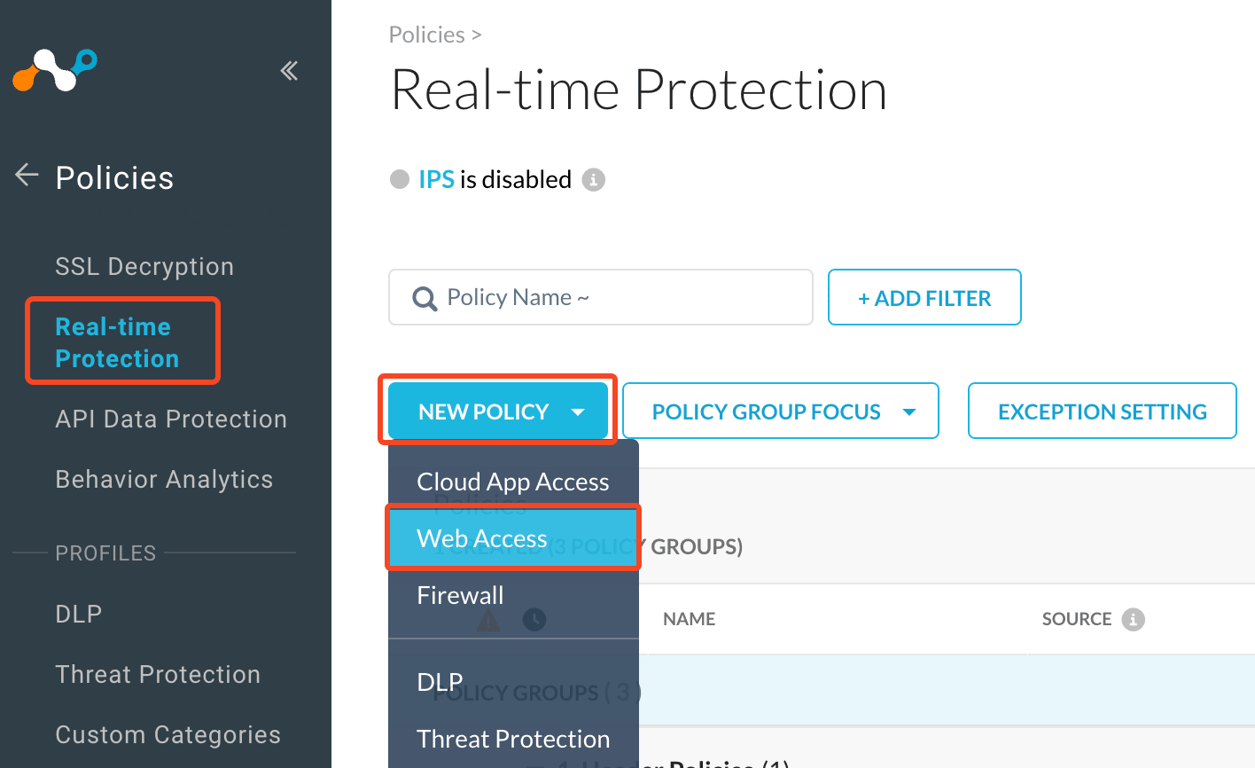Go back using the Policies arrow
1255x768 pixels.
[26, 177]
